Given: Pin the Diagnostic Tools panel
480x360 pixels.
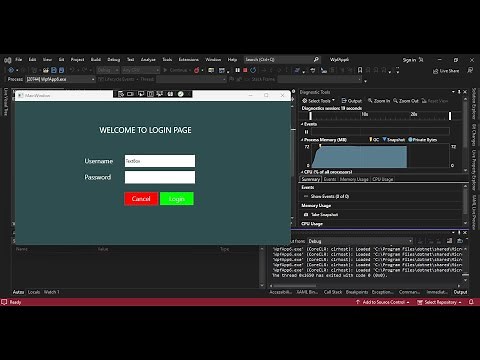Looking at the screenshot, I should pos(459,92).
